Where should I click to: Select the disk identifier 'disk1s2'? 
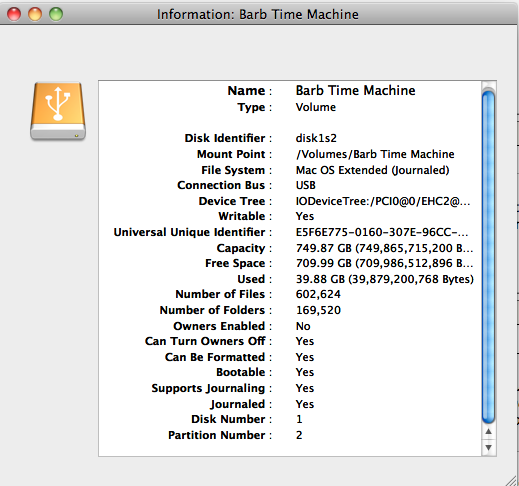316,138
